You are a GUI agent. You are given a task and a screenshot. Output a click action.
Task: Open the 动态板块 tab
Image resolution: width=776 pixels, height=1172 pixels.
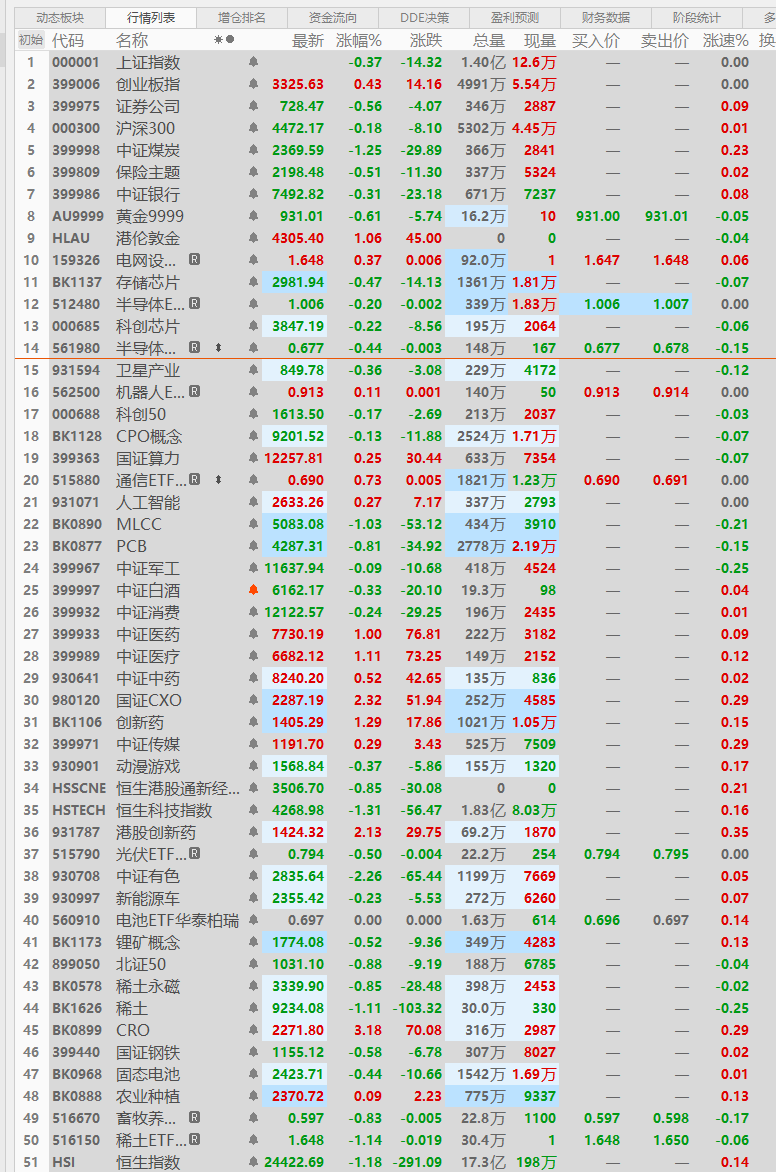61,17
